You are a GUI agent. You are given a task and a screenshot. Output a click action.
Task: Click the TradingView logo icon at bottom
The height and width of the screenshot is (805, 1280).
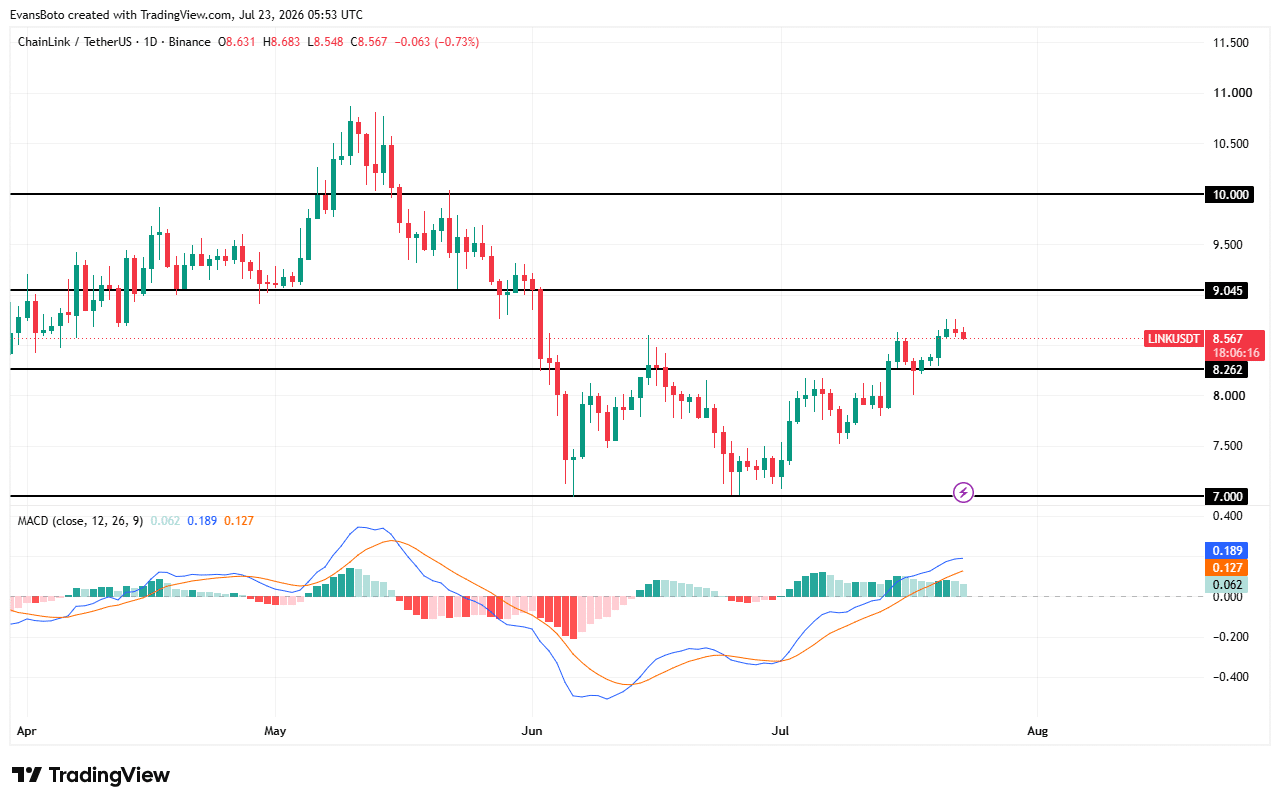click(x=26, y=775)
